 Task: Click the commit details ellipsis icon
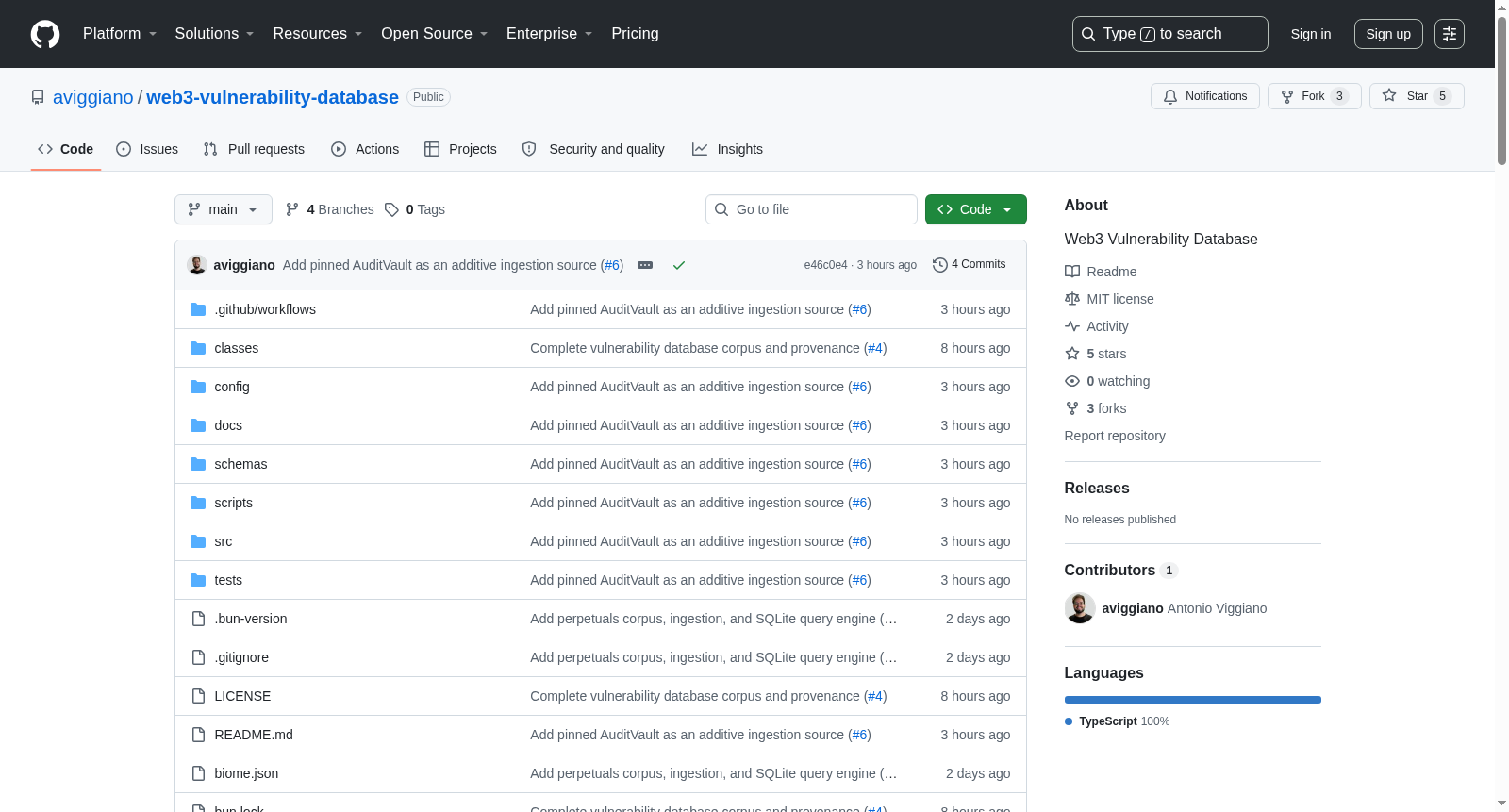pyautogui.click(x=645, y=265)
